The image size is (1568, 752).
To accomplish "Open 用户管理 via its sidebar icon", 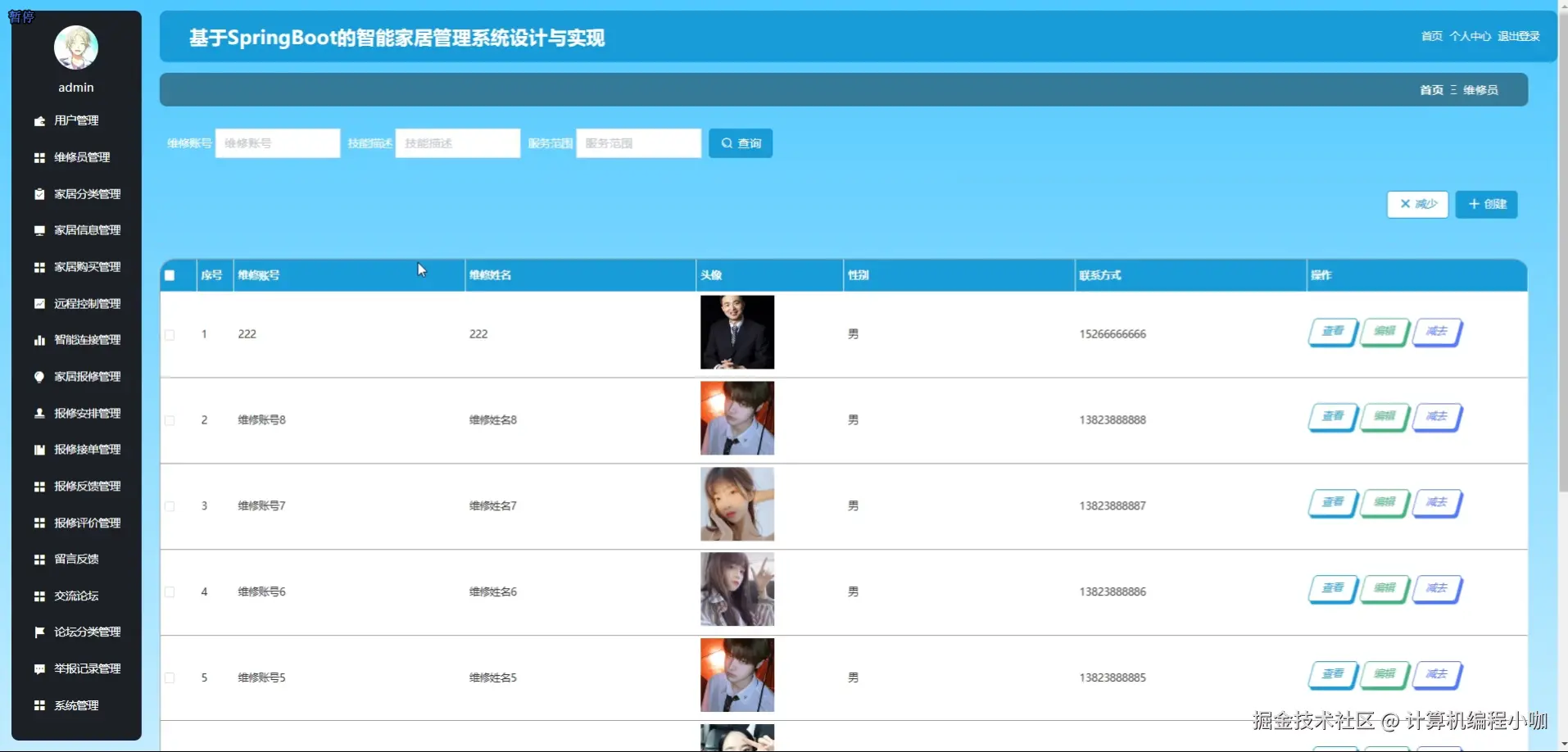I will pyautogui.click(x=39, y=121).
